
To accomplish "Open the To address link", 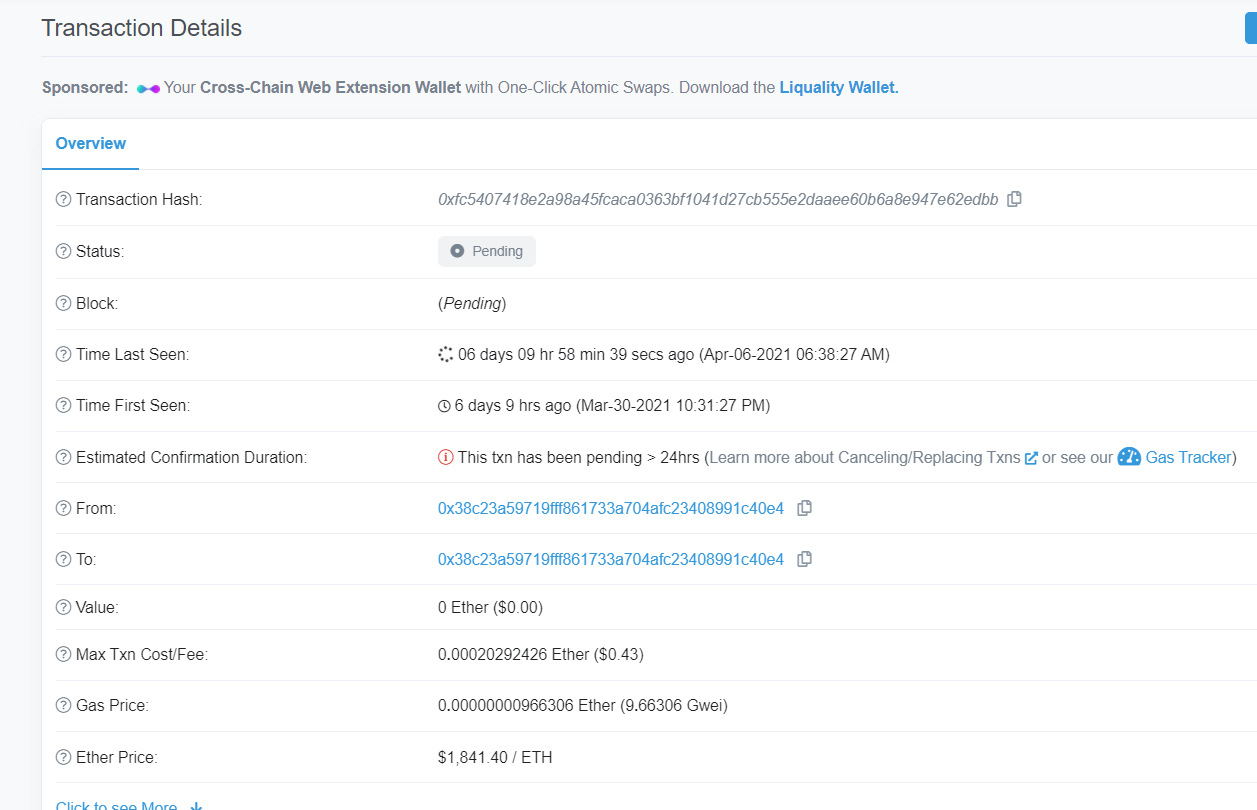I will tap(610, 559).
